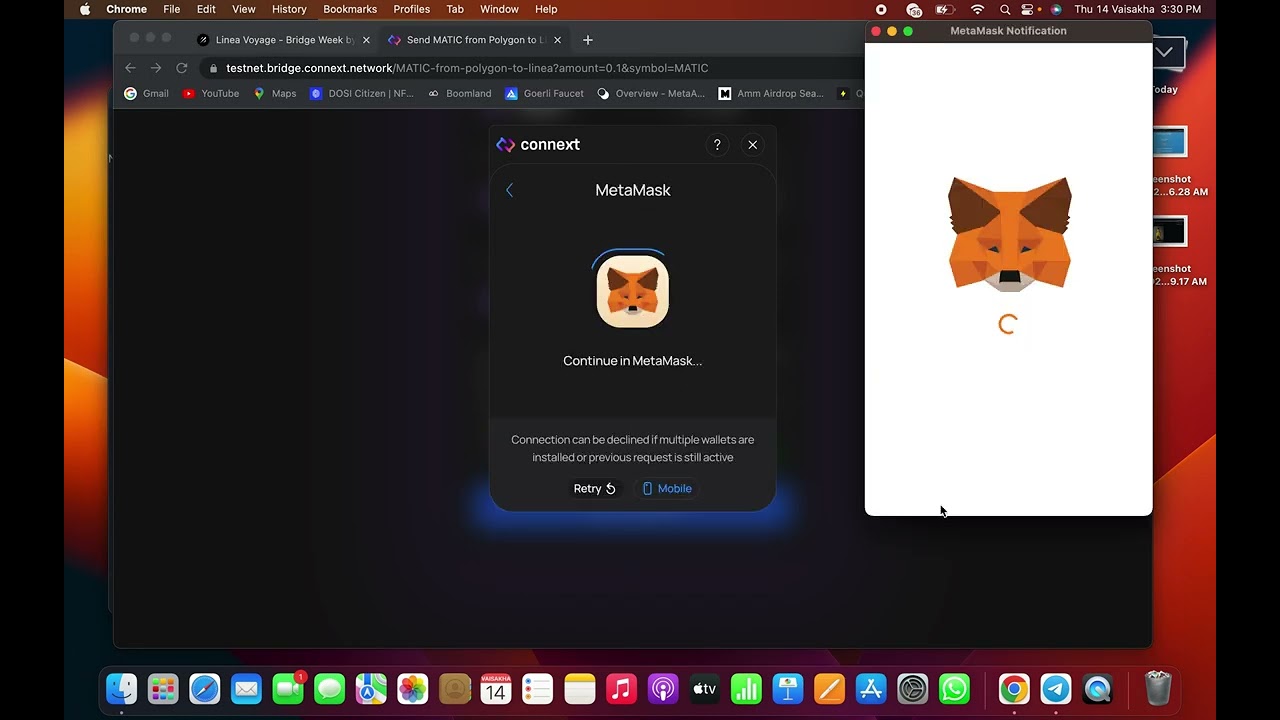This screenshot has width=1280, height=720.
Task: Open the Amm Airdrop Sea... bookmark
Action: coord(771,93)
